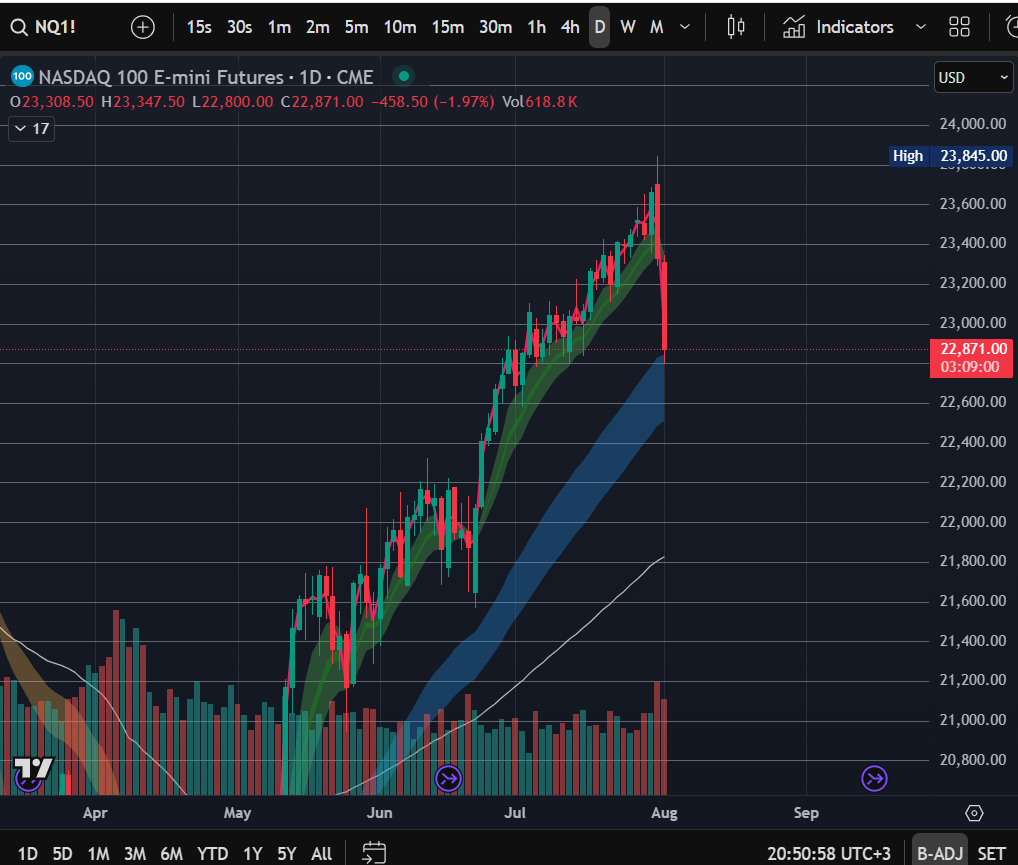This screenshot has height=865, width=1018.
Task: Toggle SET settlement price option
Action: coord(991,854)
